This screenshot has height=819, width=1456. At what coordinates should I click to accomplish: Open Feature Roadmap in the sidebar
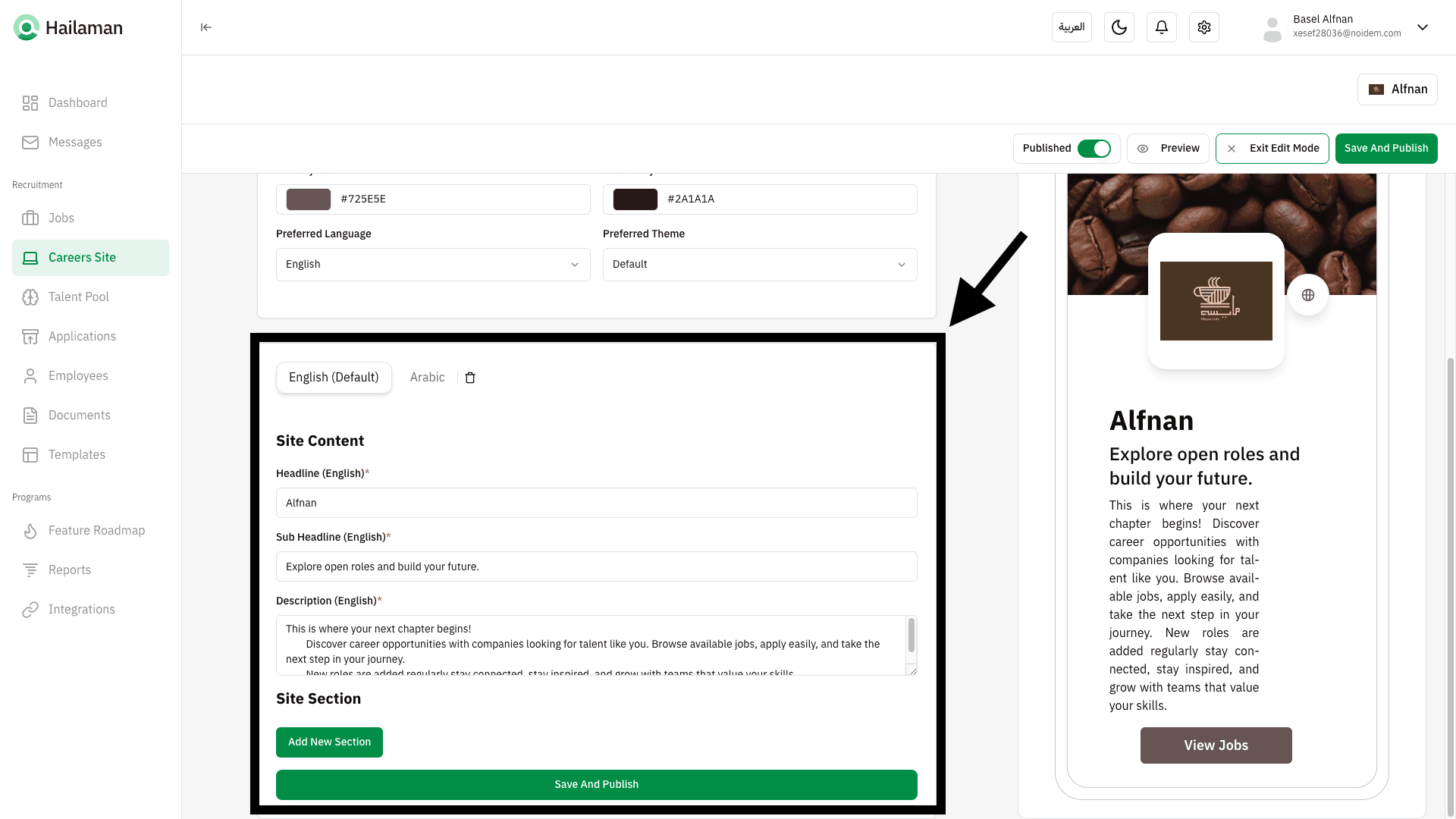96,530
